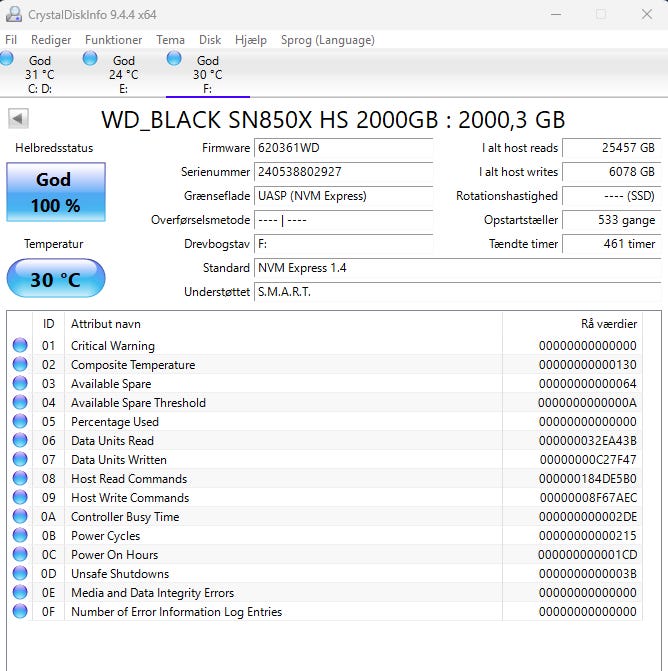Viewport: 668px width, 671px height.
Task: Click the status orb for Power On Hours
Action: click(x=20, y=554)
